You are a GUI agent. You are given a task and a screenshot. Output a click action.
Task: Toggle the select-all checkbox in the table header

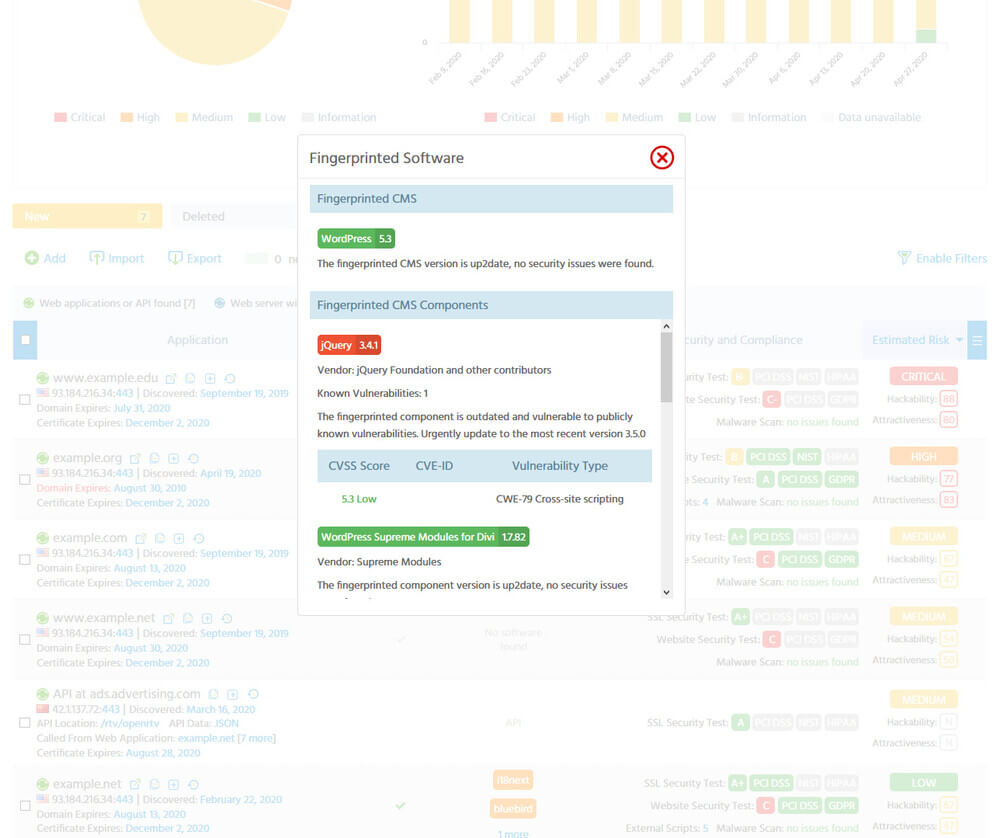[x=26, y=340]
